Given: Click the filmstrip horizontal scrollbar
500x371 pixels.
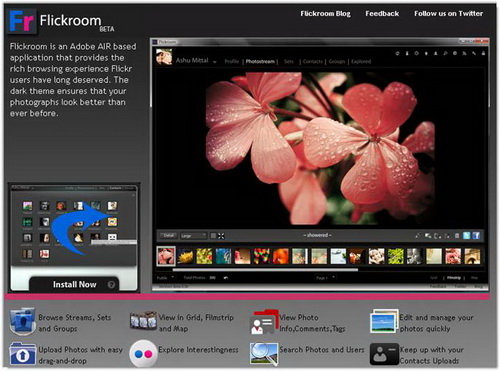Looking at the screenshot, I should click(265, 269).
